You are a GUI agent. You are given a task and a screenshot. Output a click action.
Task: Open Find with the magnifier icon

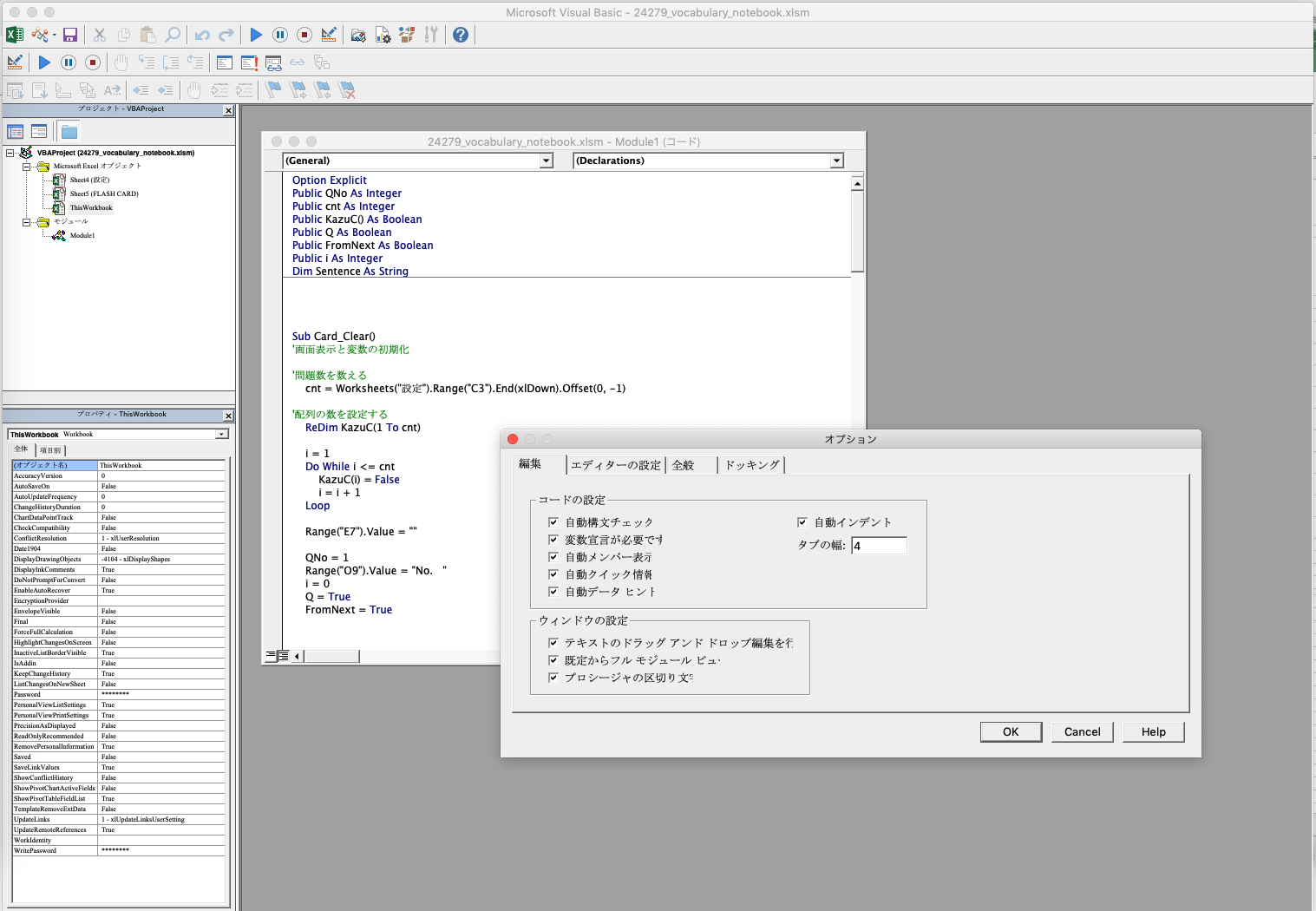(x=173, y=35)
